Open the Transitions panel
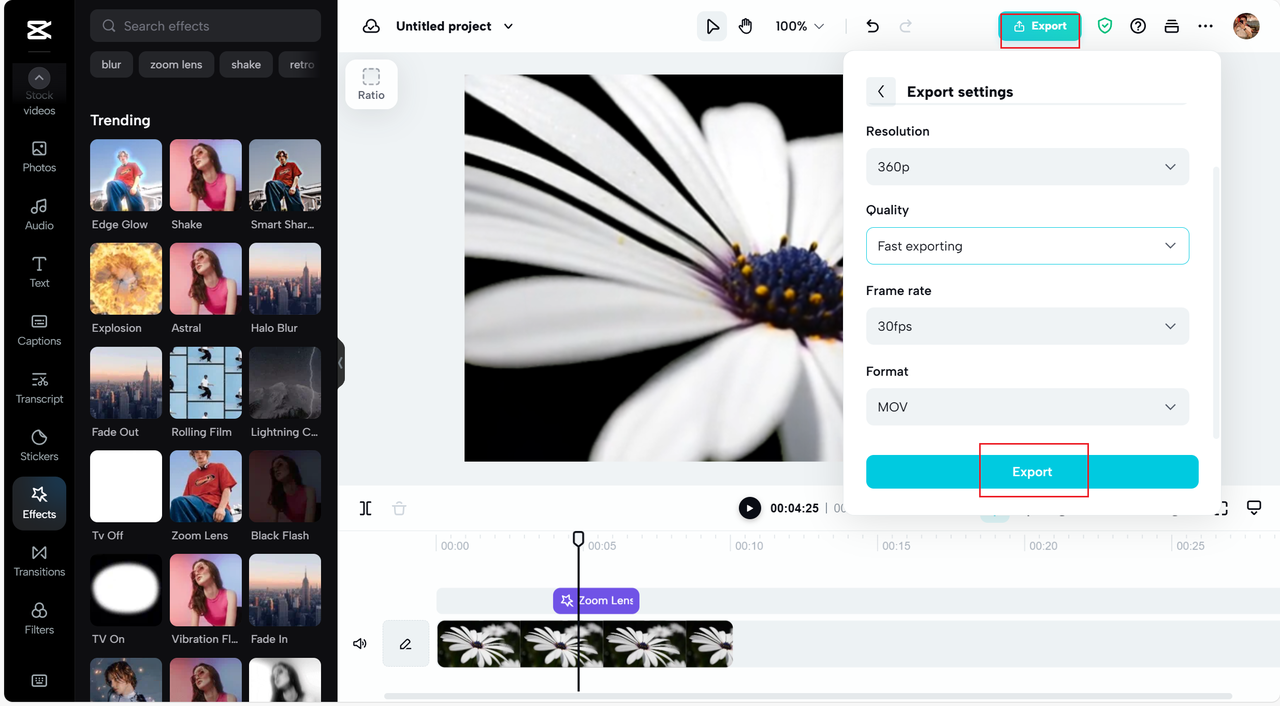This screenshot has width=1280, height=706. [39, 561]
